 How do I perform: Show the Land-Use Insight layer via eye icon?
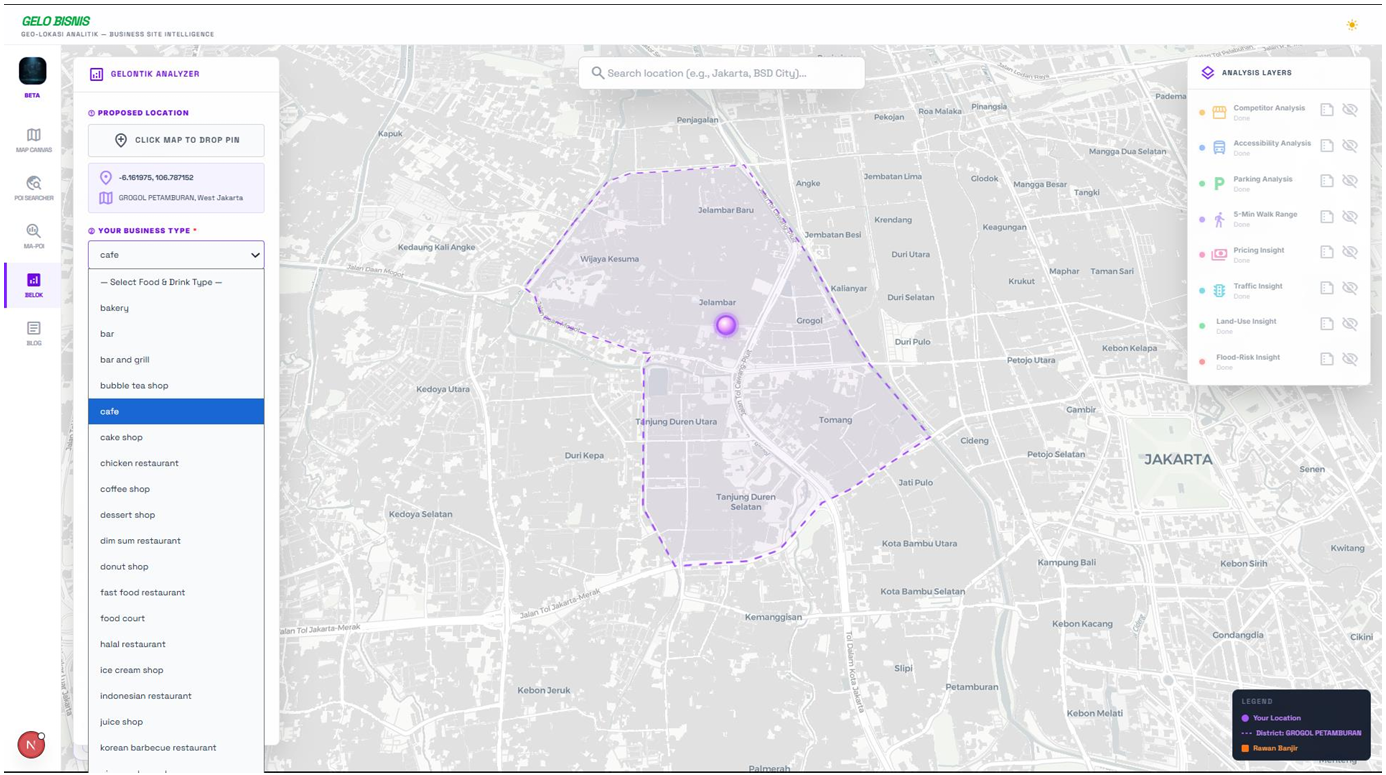click(x=1350, y=324)
